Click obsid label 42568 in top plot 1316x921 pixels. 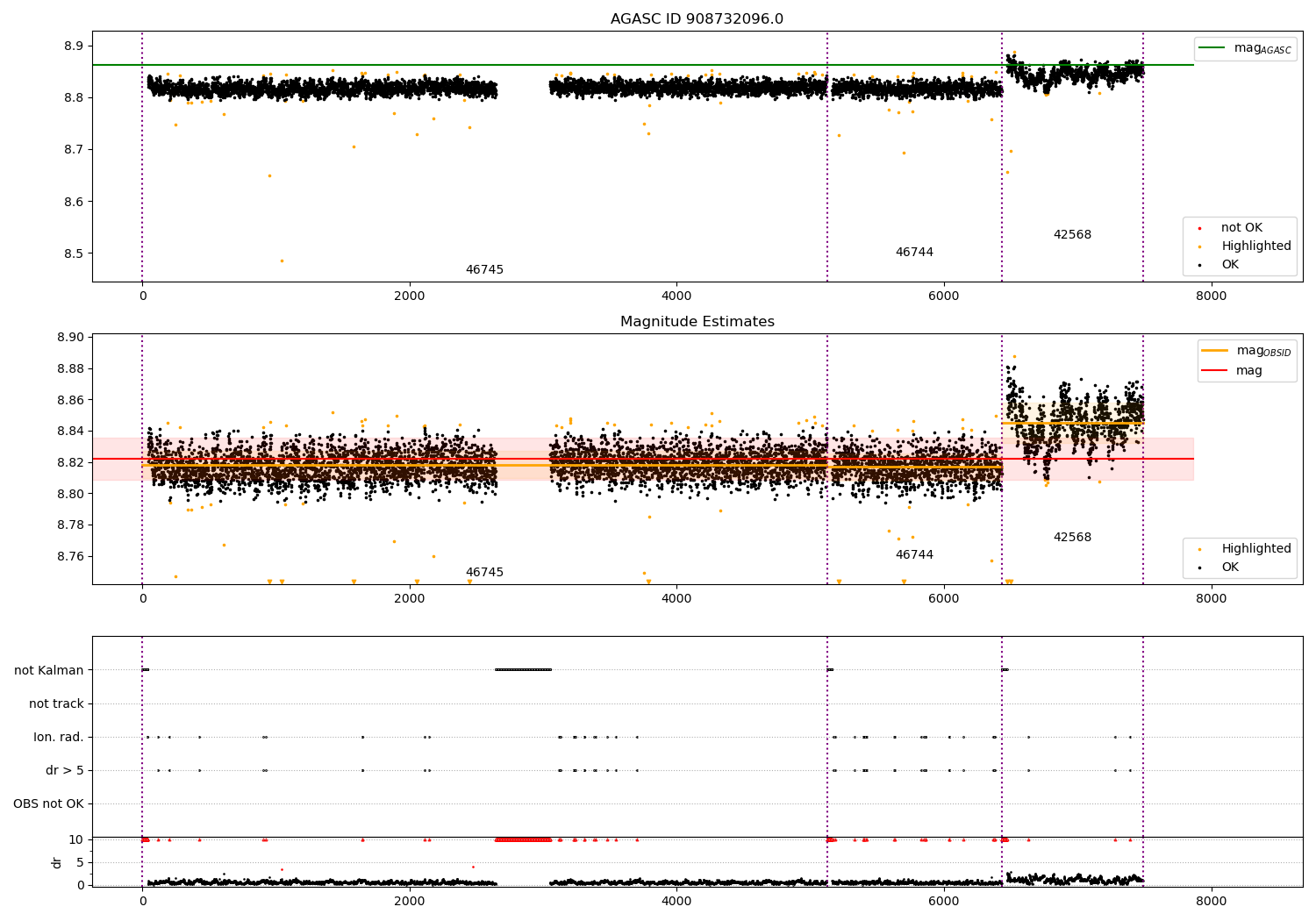1072,235
